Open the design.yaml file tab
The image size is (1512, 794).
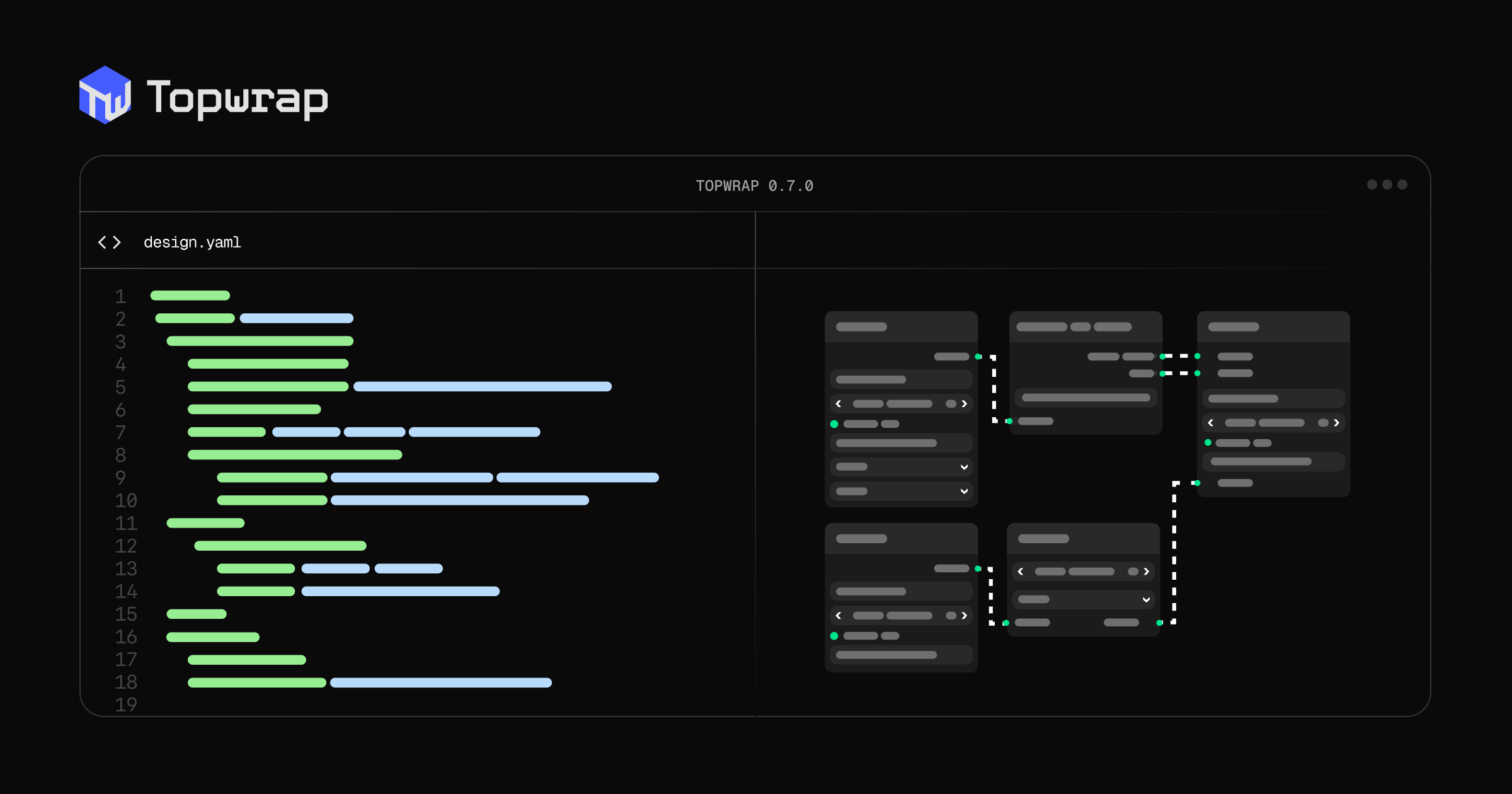click(192, 242)
